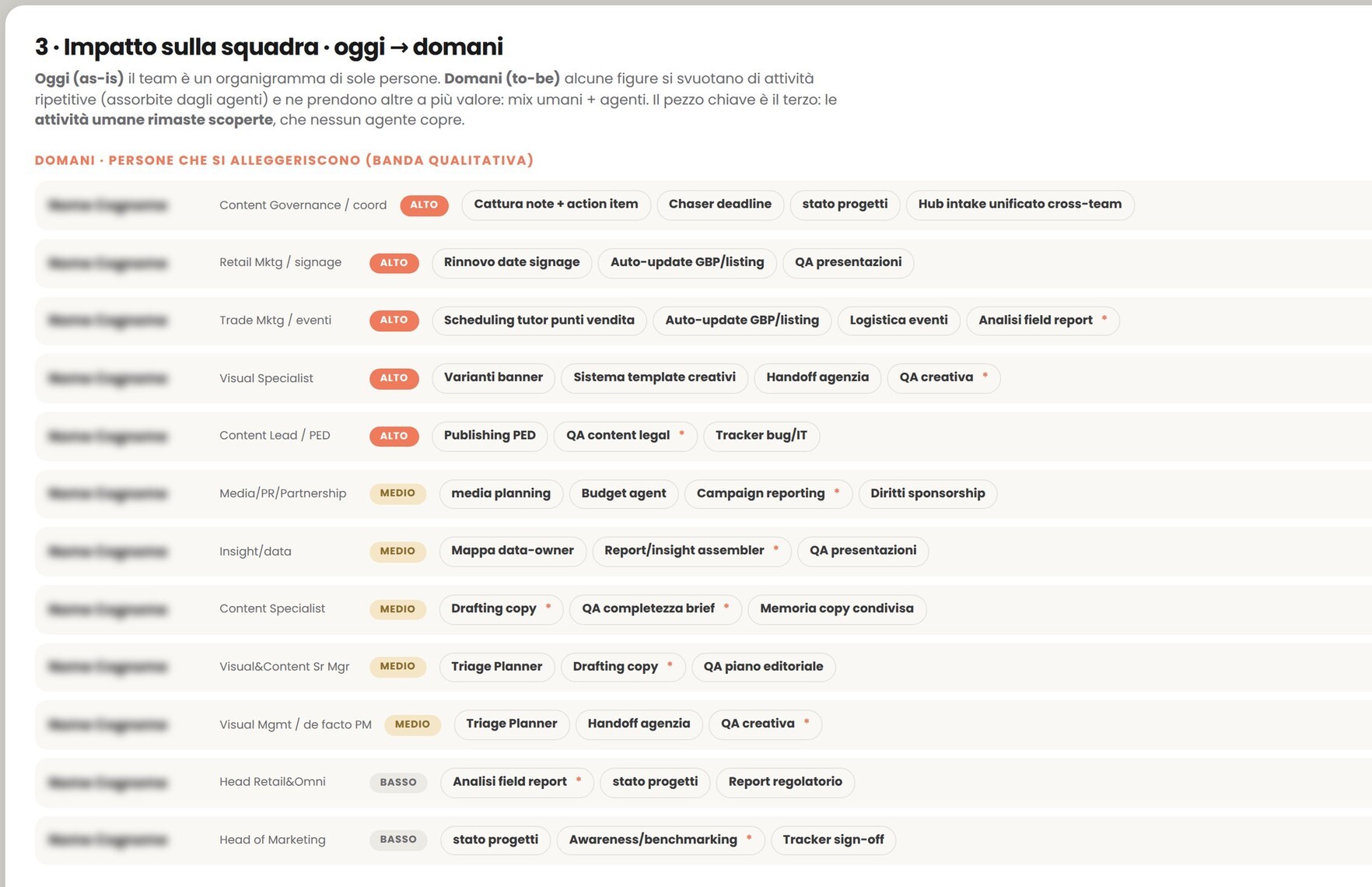The width and height of the screenshot is (1372, 887).
Task: Select the 'QA completezza brief' chip
Action: (x=656, y=609)
